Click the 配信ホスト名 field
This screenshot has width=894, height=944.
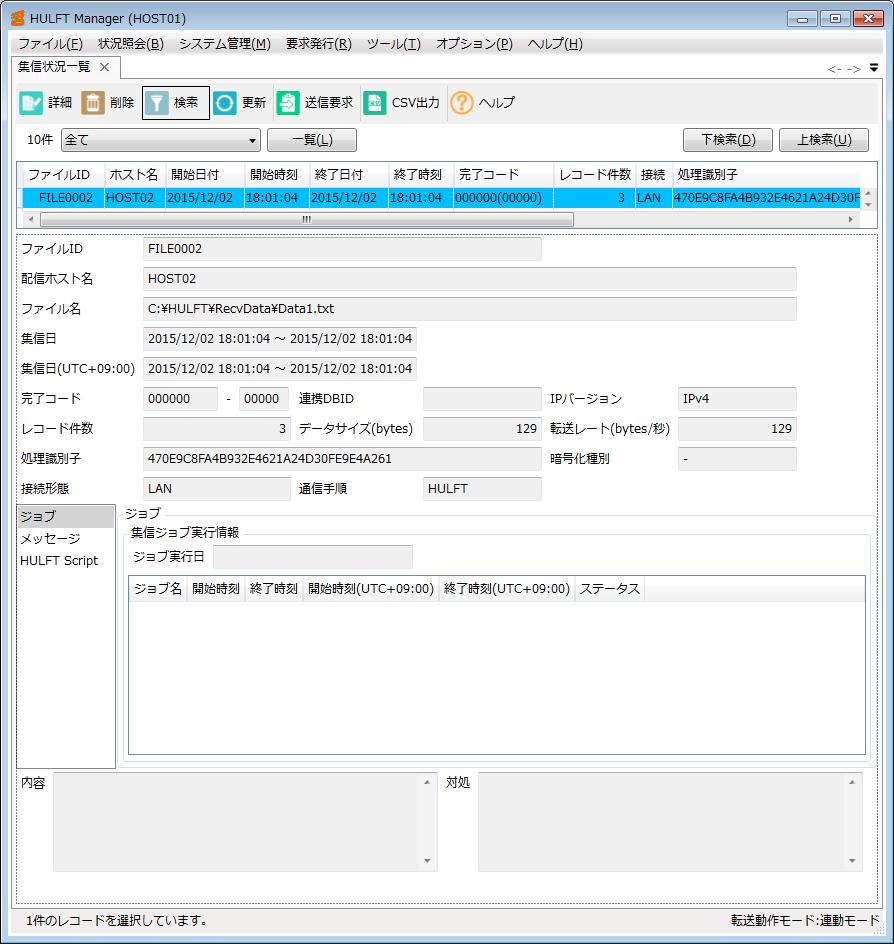tap(470, 279)
